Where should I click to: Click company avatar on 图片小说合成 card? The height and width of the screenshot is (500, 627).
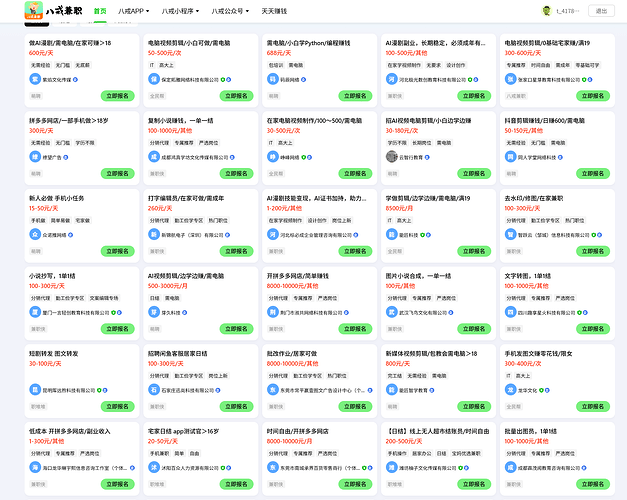click(391, 312)
